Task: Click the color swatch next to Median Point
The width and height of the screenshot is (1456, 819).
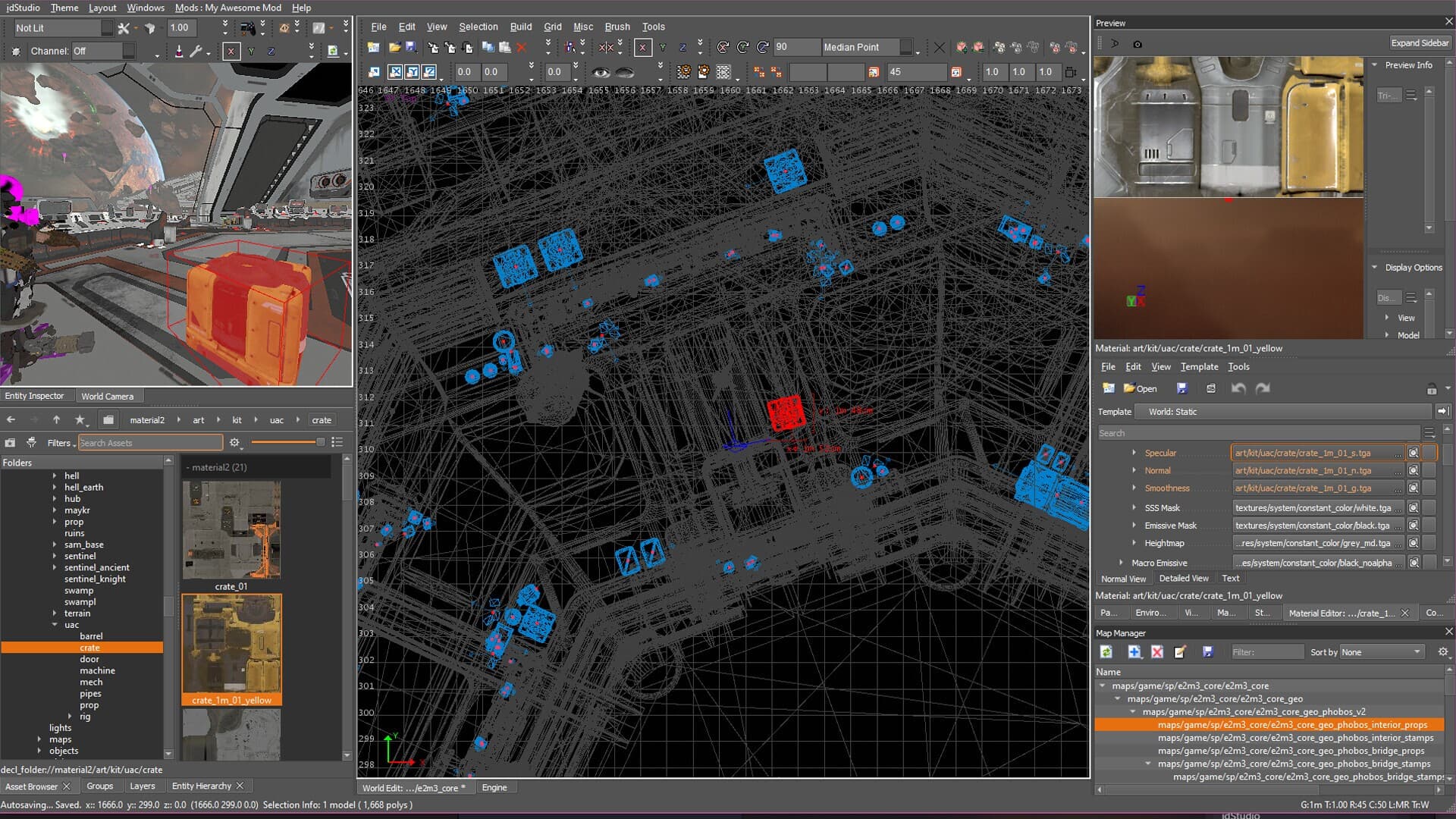Action: (x=906, y=47)
